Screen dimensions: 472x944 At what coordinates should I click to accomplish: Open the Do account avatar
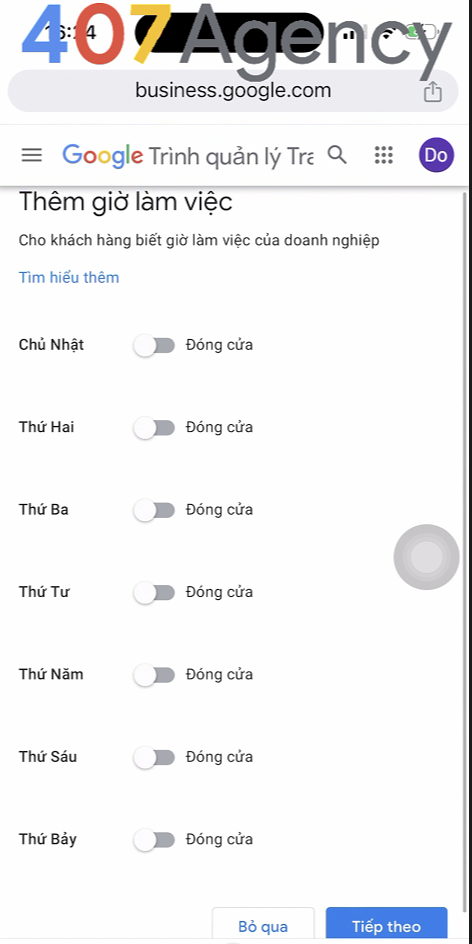(x=436, y=155)
